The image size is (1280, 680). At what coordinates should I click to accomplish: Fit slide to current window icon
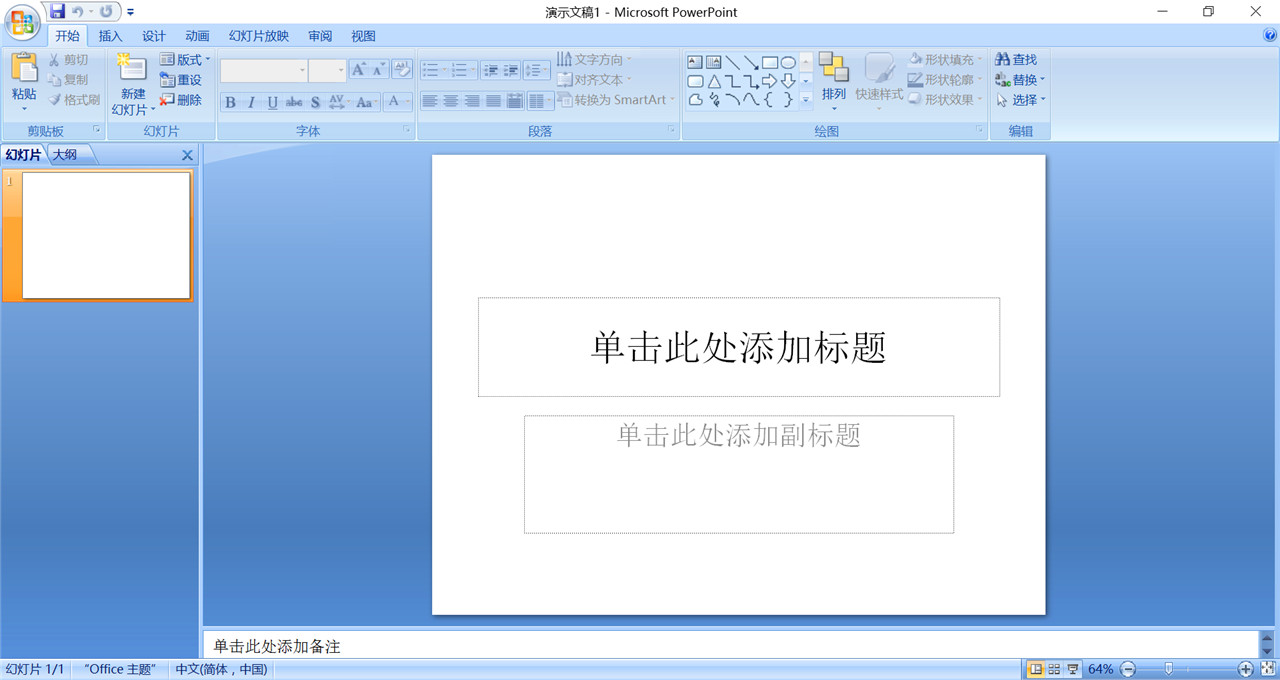(x=1267, y=669)
